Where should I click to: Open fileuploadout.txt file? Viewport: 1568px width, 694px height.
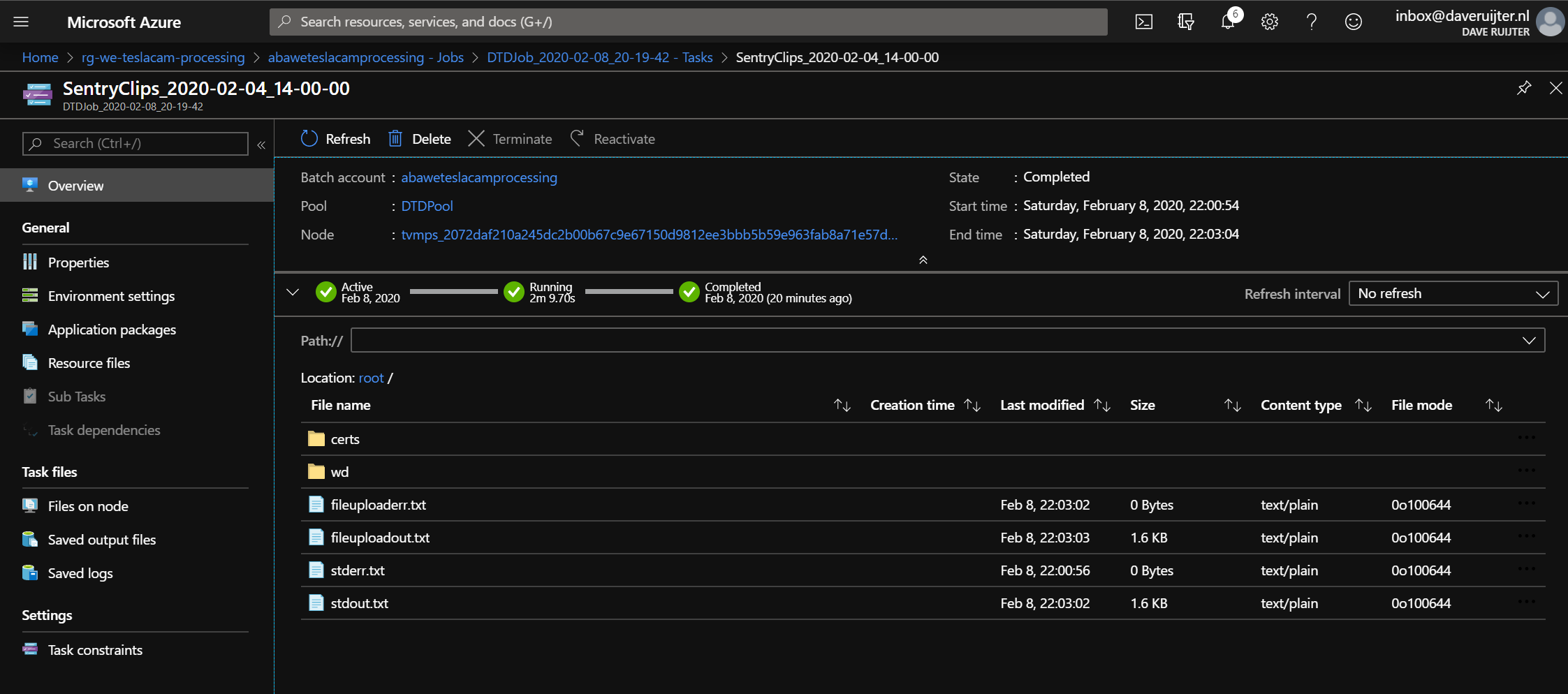coord(380,538)
